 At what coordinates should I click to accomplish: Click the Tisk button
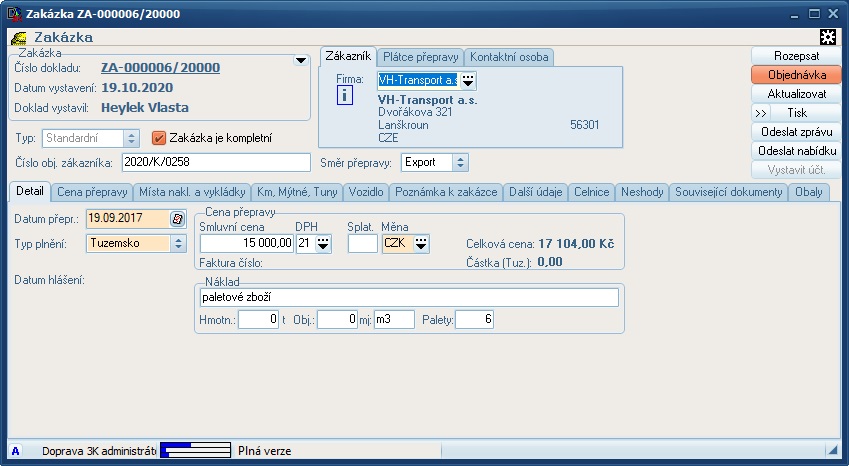click(x=805, y=113)
